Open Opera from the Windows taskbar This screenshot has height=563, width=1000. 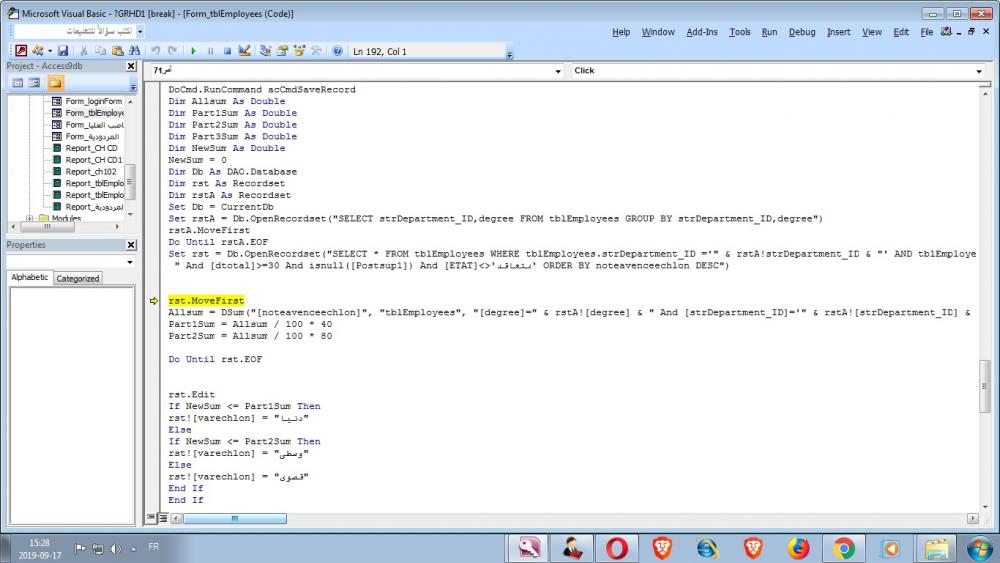coord(617,548)
